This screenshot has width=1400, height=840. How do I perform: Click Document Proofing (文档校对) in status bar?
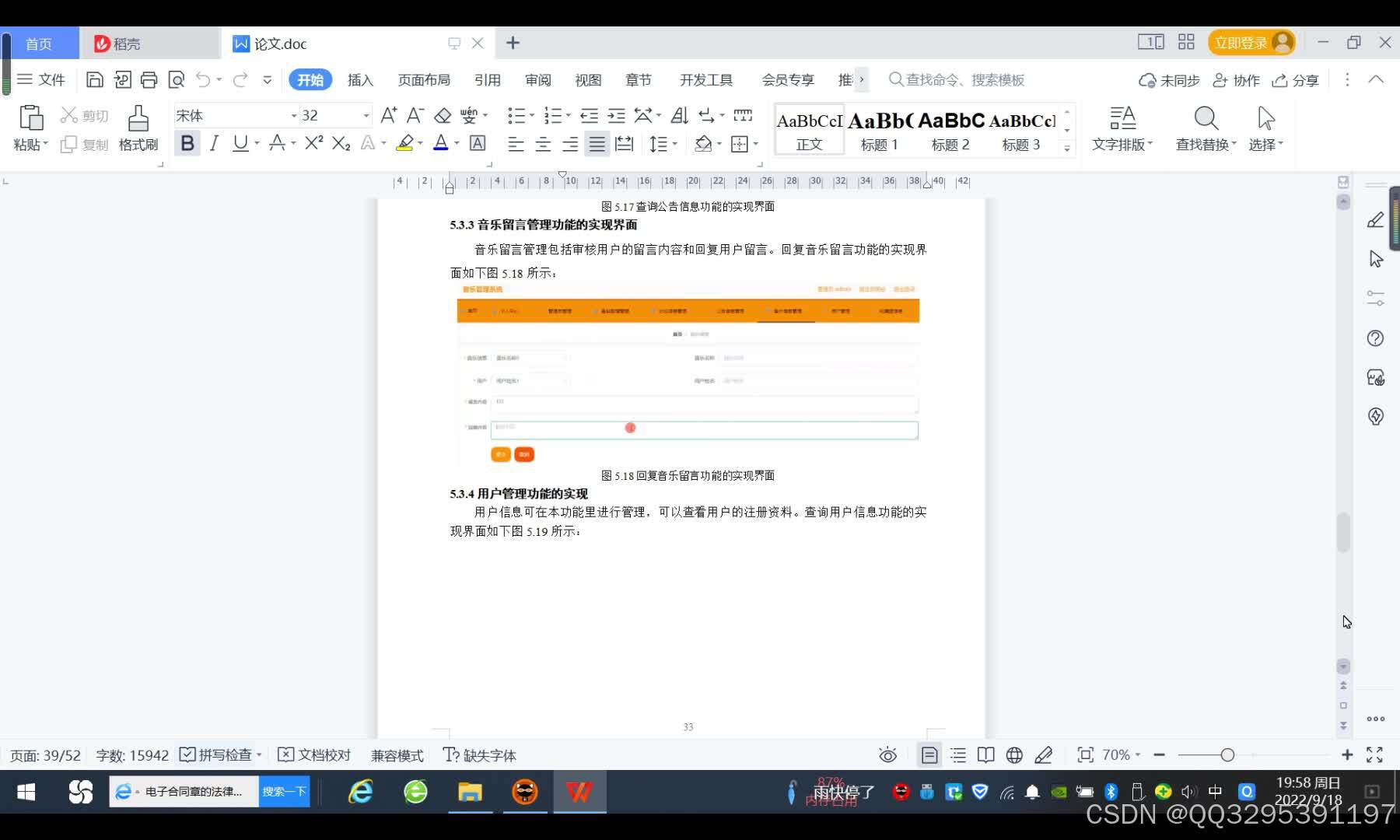[314, 754]
